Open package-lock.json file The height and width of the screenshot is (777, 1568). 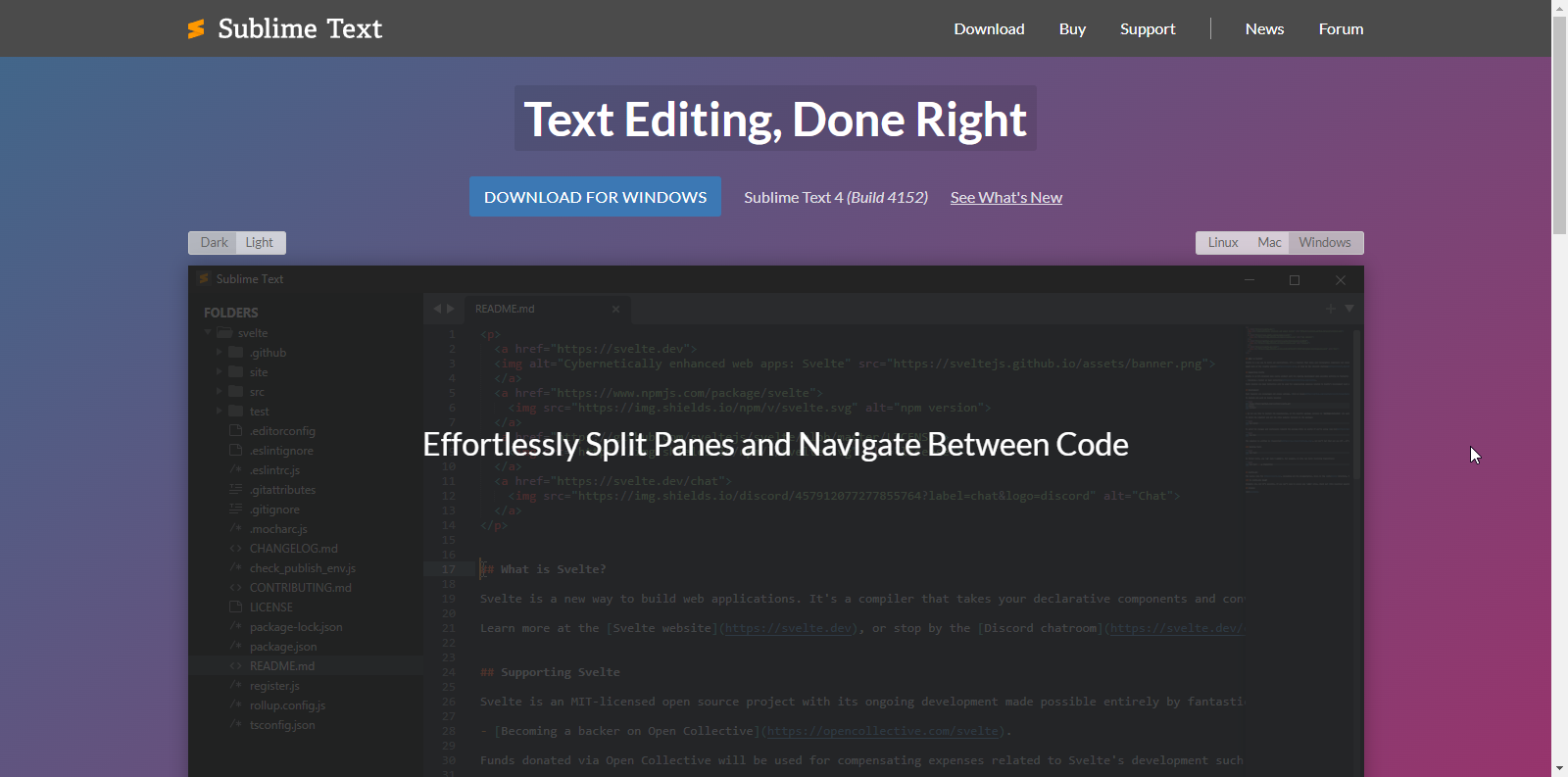tap(296, 627)
